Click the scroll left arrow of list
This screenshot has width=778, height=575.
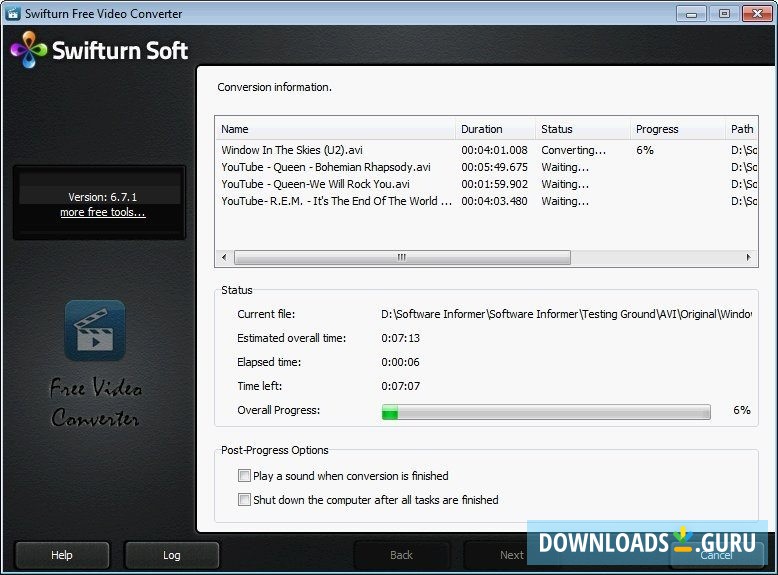point(224,257)
